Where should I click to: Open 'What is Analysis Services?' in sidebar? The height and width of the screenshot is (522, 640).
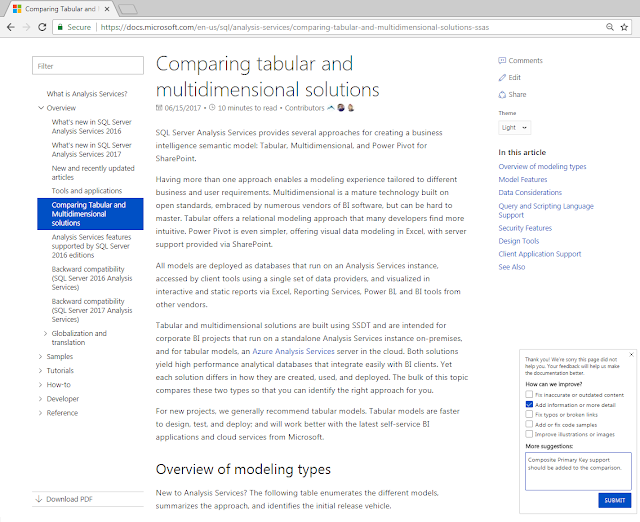(87, 94)
